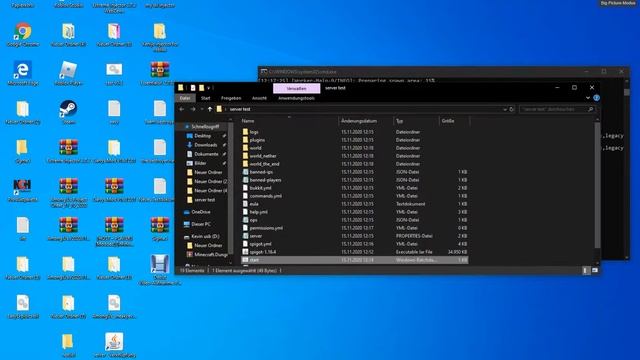This screenshot has height=360, width=640.
Task: Refresh the server test folder view
Action: (511, 109)
